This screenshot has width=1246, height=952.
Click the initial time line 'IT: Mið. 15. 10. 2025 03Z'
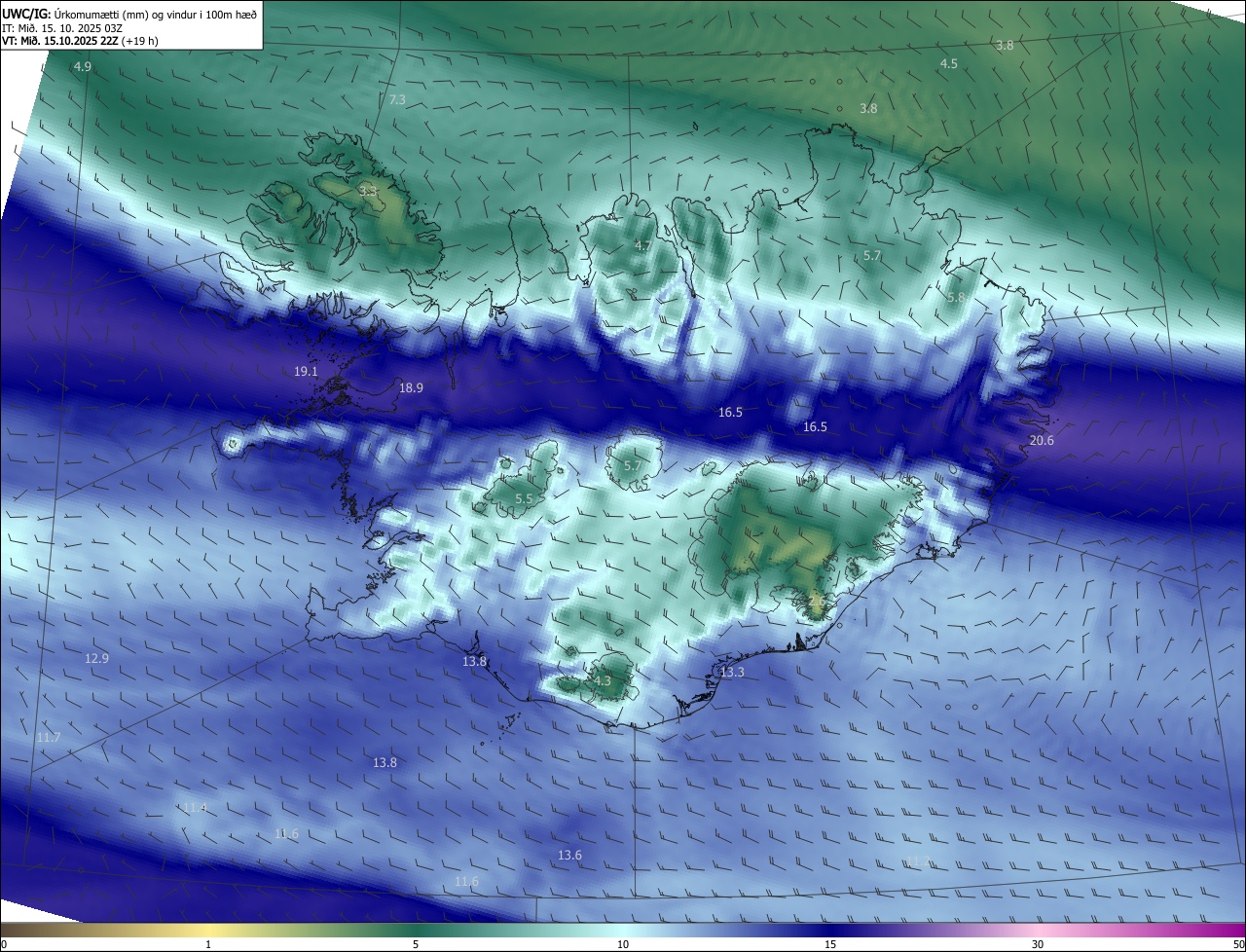pyautogui.click(x=62, y=28)
